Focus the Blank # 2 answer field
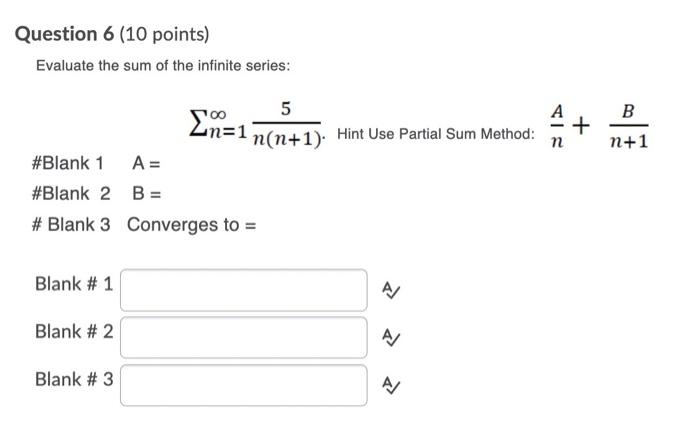This screenshot has height=421, width=700. point(244,338)
